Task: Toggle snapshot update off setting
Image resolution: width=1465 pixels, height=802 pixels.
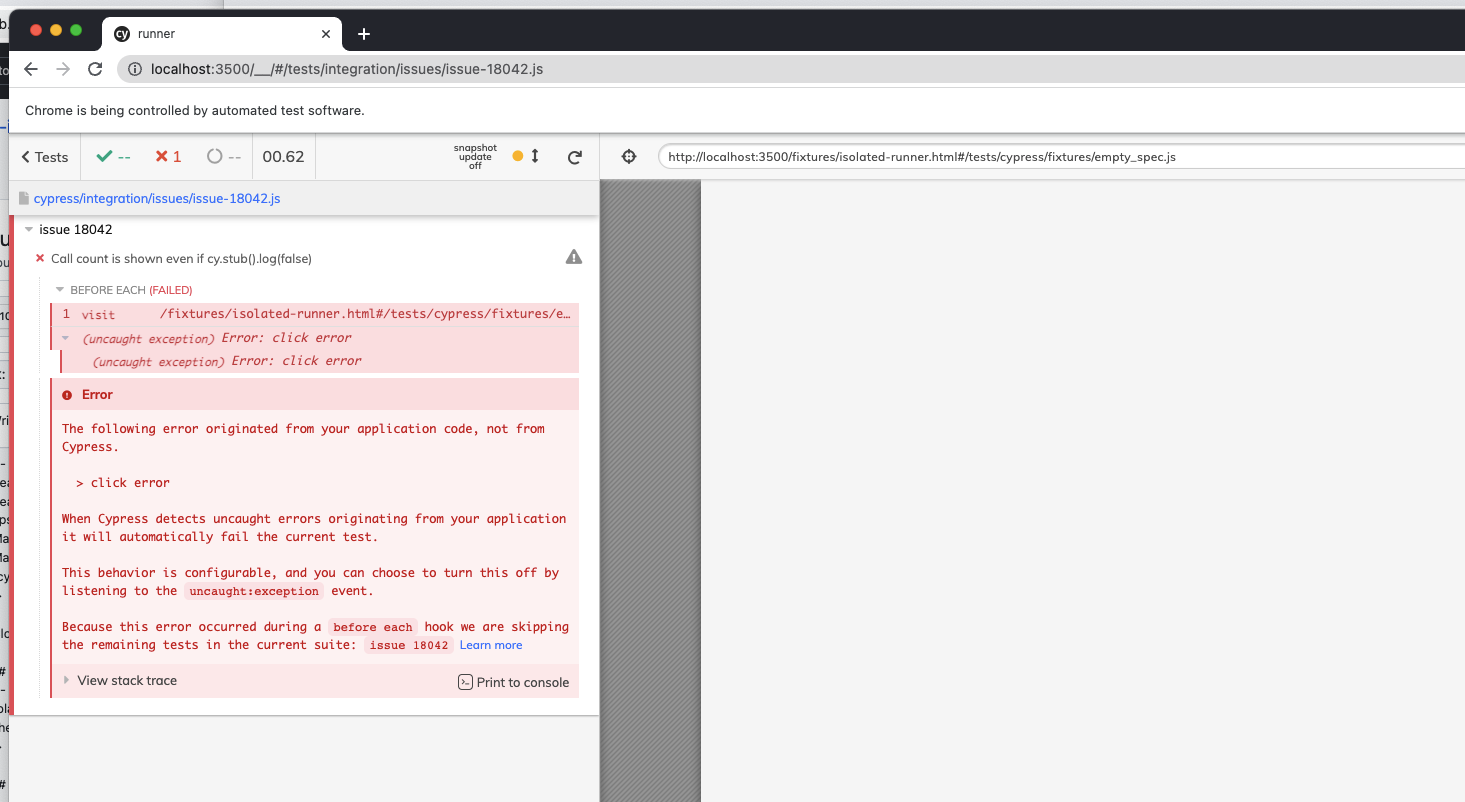Action: tap(474, 157)
